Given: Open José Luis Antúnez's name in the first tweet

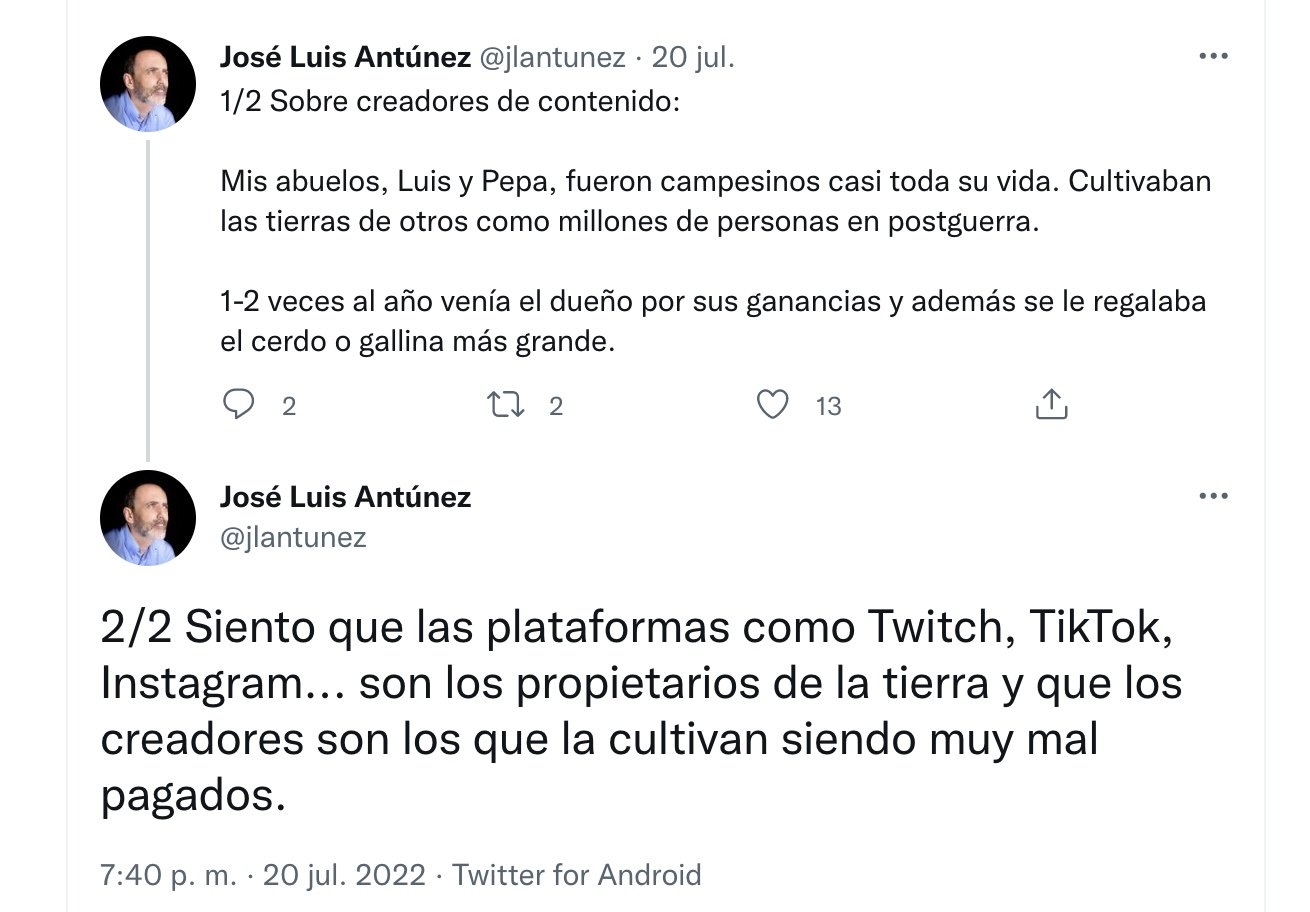Looking at the screenshot, I should tap(345, 58).
